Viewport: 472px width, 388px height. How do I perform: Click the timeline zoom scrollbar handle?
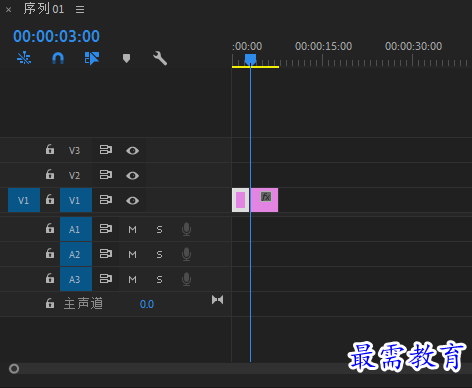(14, 369)
